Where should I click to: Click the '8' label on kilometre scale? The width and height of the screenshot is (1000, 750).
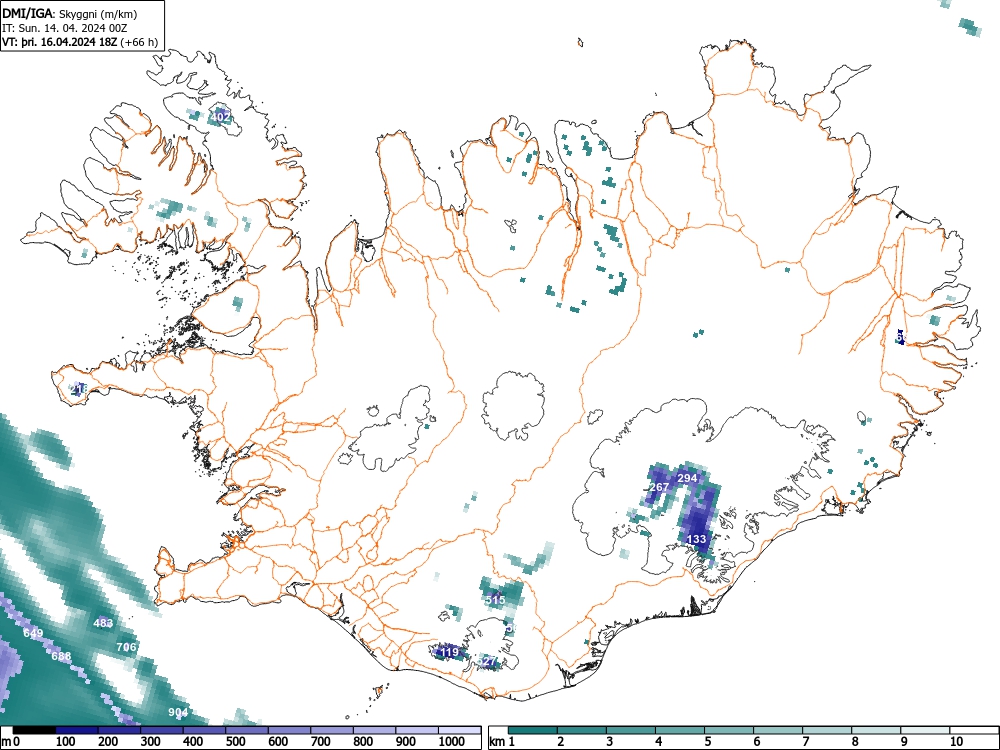(855, 741)
